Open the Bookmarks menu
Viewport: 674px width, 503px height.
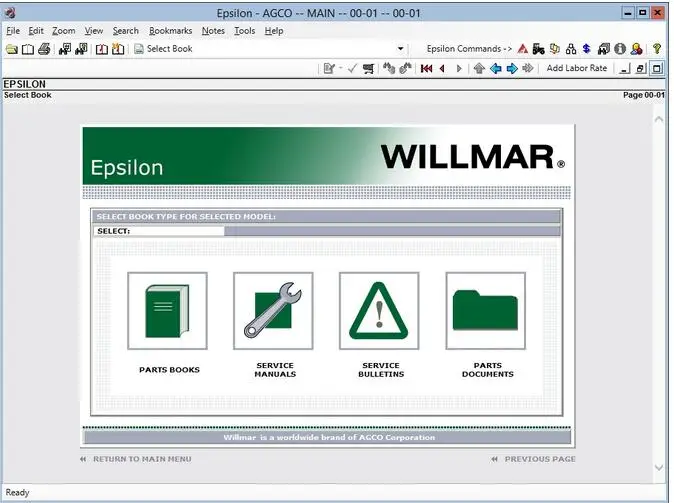click(x=171, y=31)
